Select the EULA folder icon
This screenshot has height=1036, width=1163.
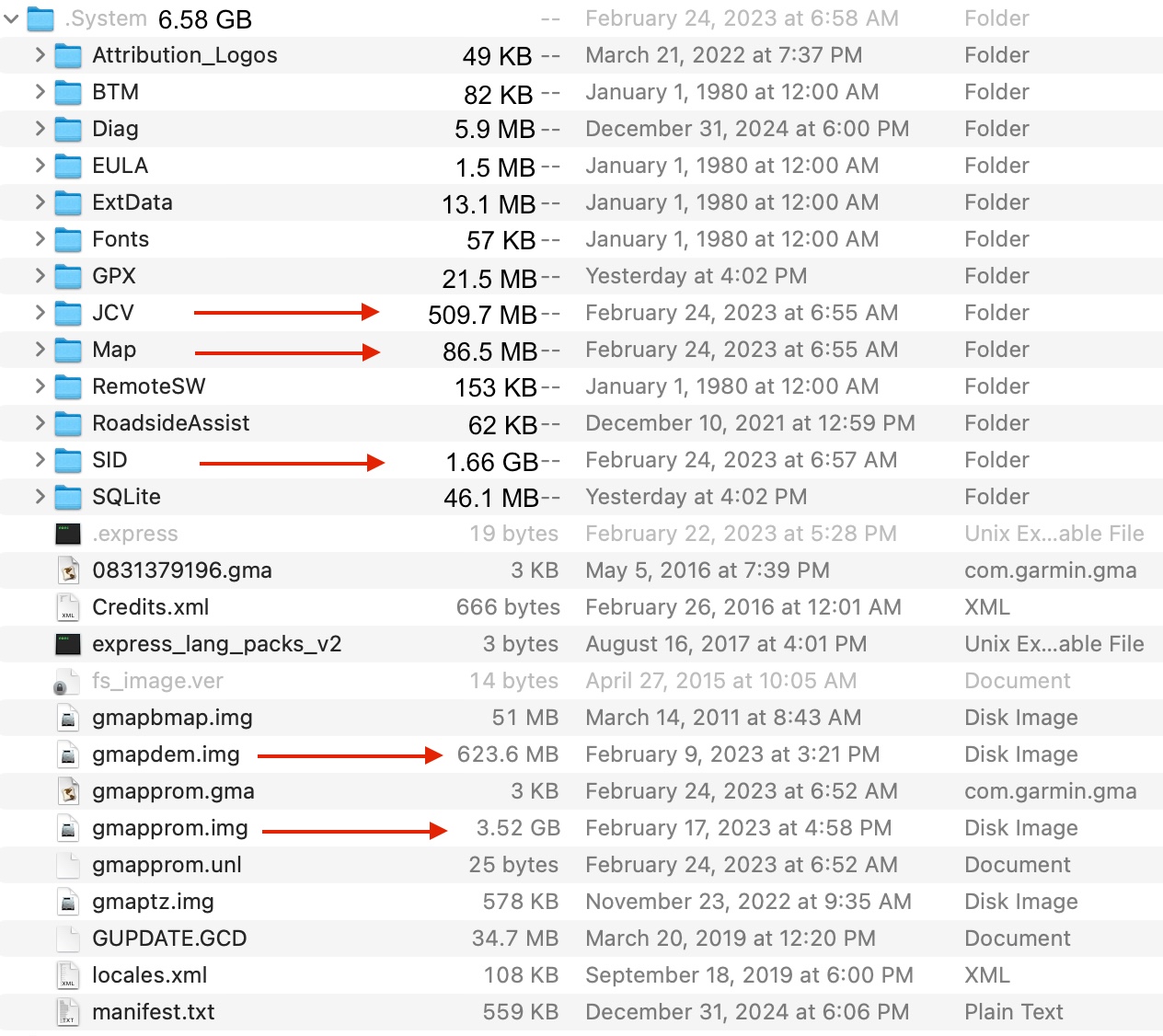68,166
